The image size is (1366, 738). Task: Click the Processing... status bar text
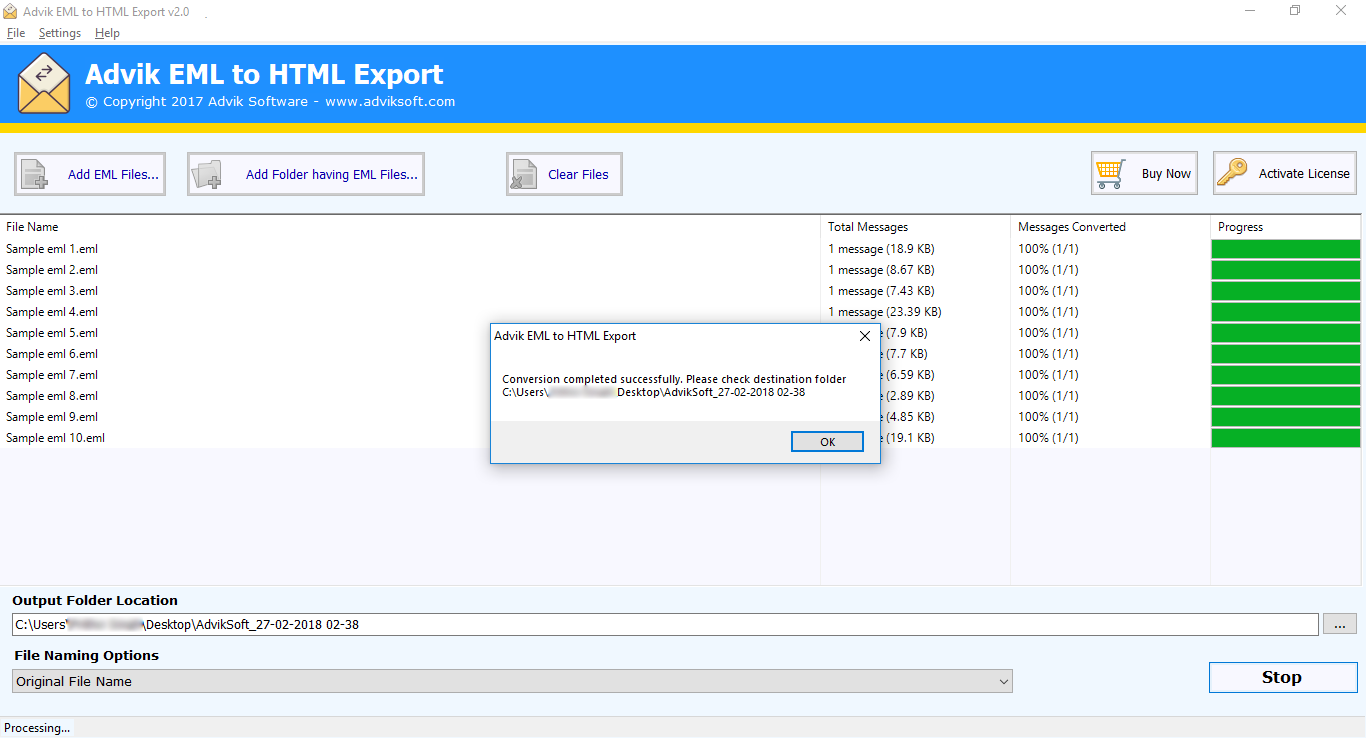(38, 728)
